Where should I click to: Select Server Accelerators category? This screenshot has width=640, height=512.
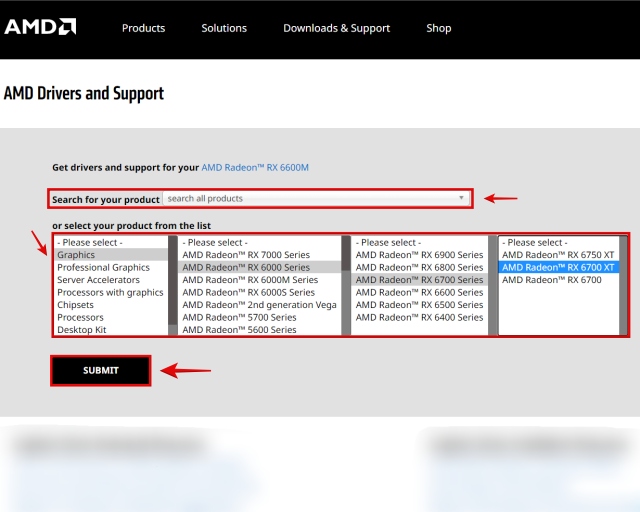click(111, 280)
